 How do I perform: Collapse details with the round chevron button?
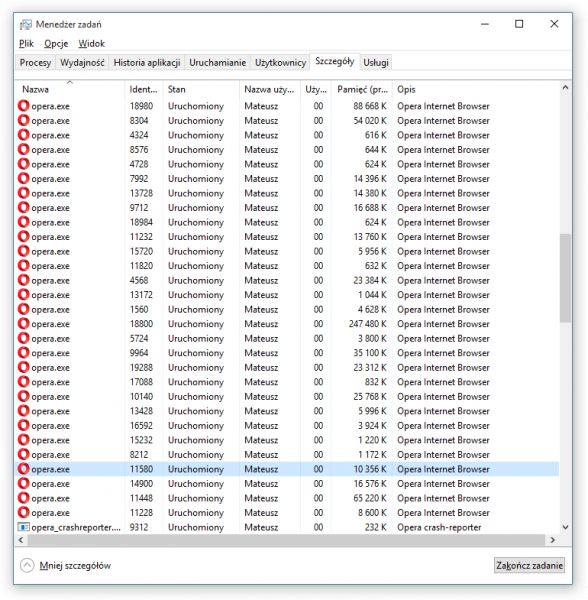click(27, 565)
